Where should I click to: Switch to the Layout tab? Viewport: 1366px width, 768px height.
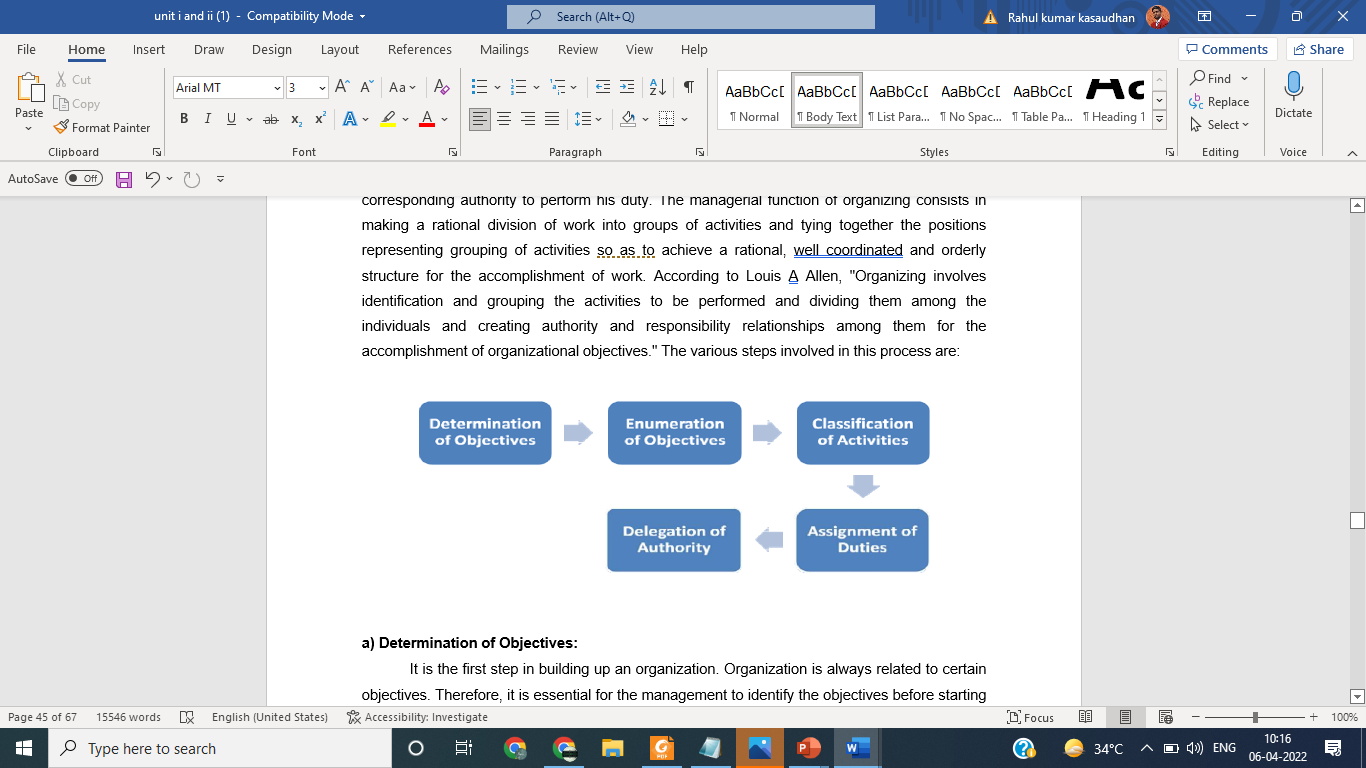[340, 49]
